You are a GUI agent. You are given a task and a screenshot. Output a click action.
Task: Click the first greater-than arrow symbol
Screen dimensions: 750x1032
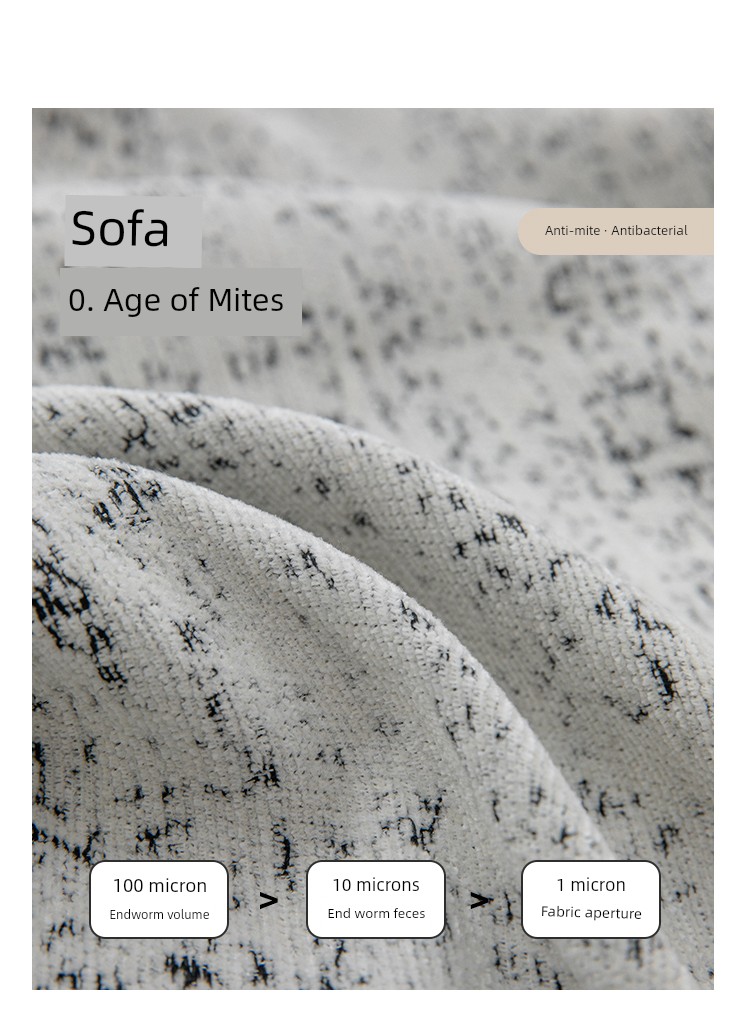268,900
